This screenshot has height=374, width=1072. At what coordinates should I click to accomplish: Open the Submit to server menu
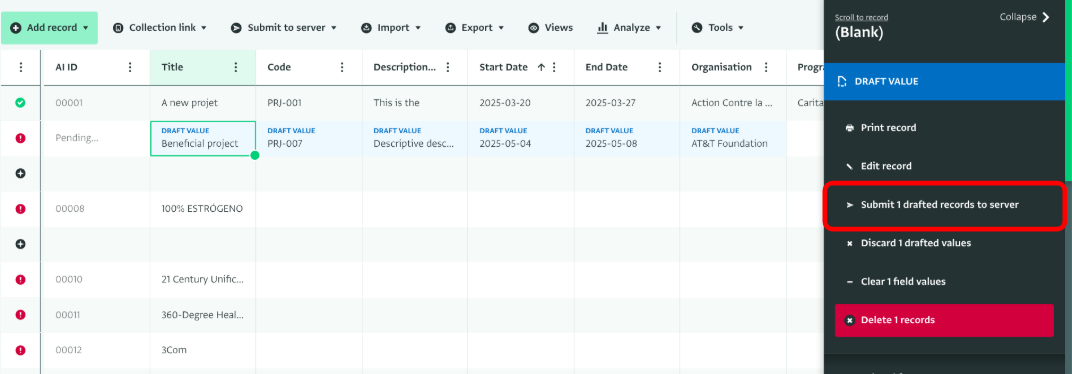(284, 28)
